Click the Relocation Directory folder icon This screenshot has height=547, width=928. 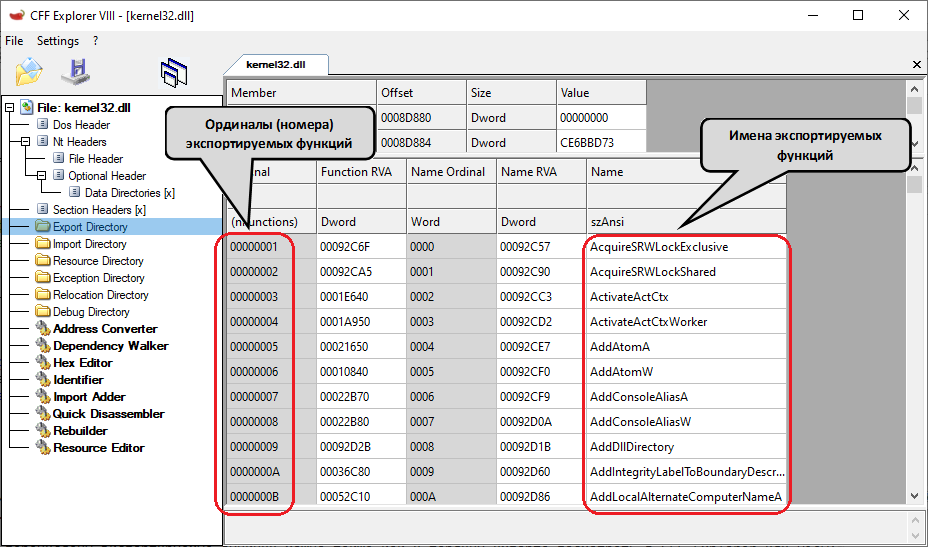point(43,294)
